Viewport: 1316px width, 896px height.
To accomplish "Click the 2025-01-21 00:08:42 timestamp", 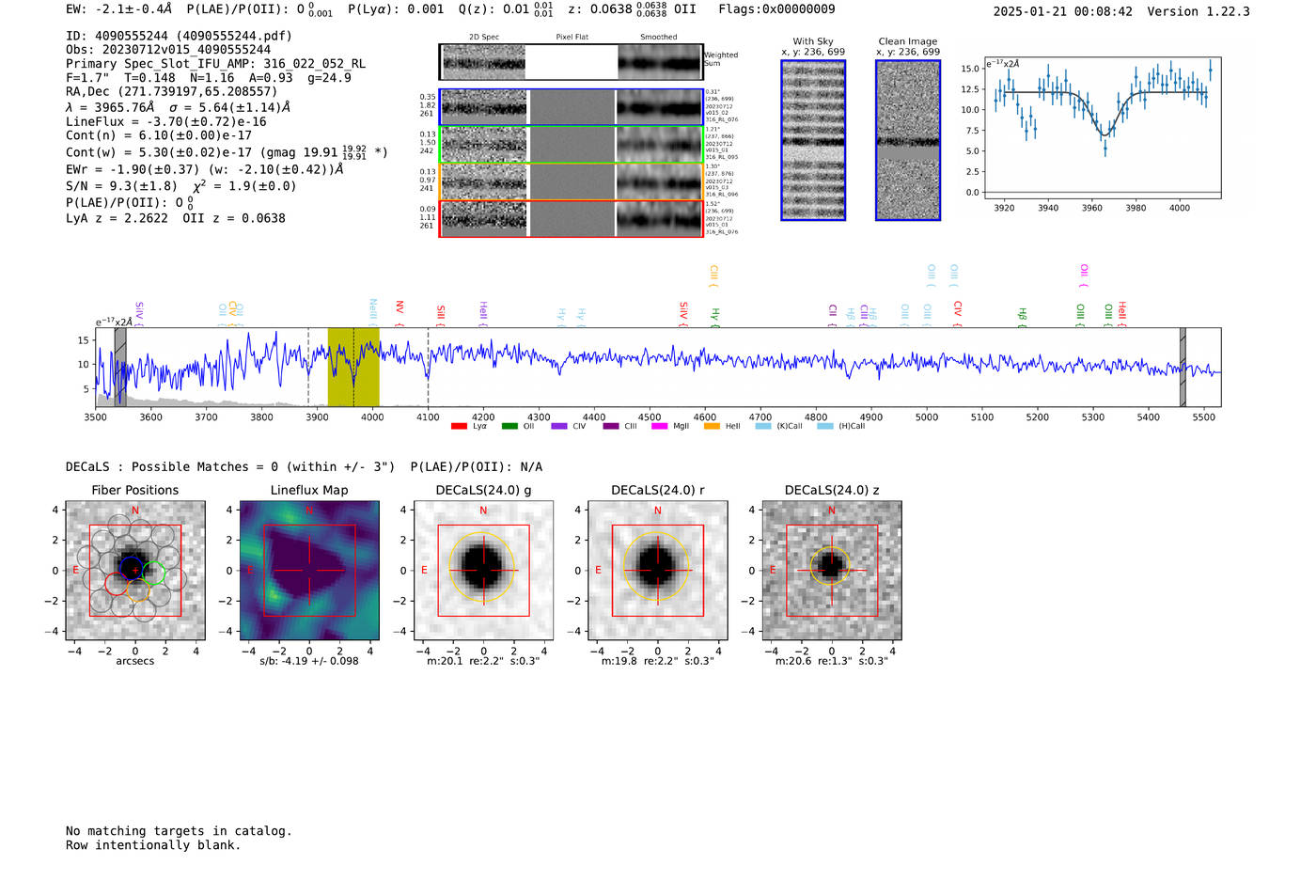I will (1063, 11).
